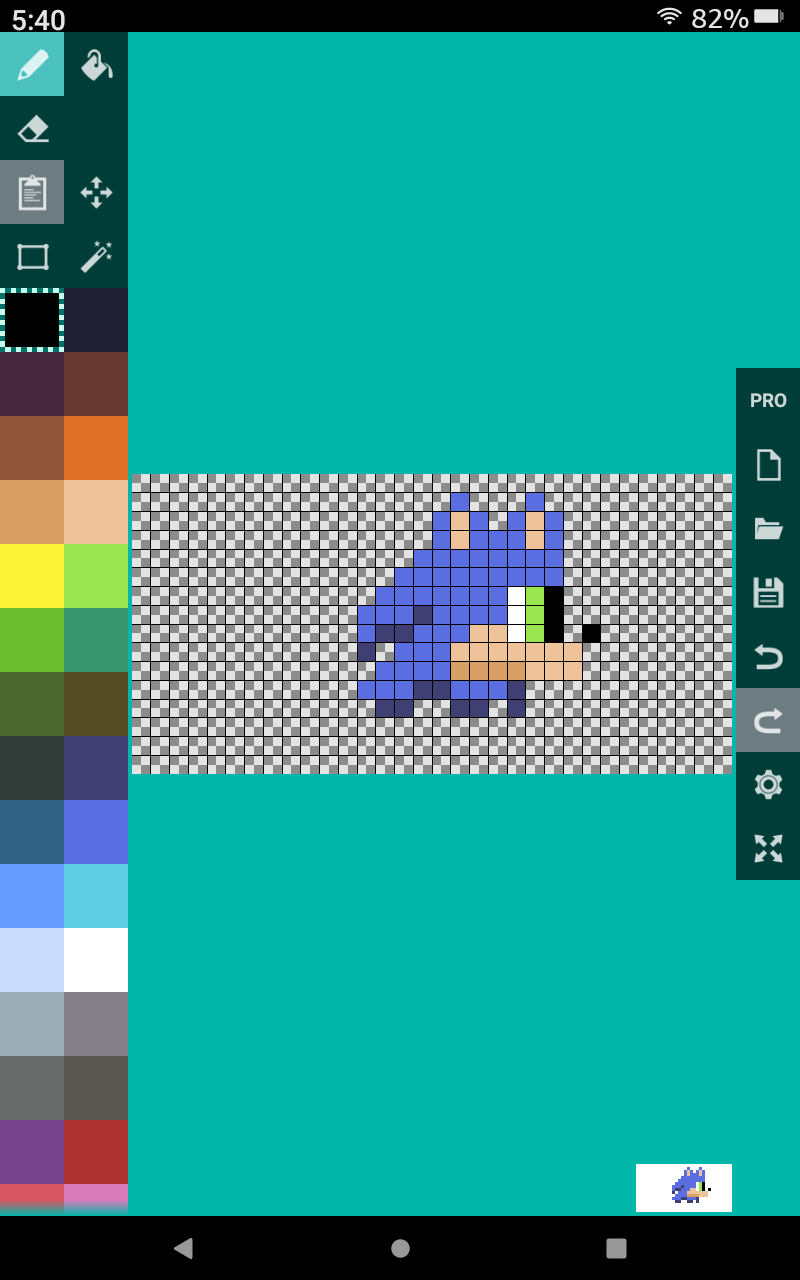Pick the medium green swatch
This screenshot has height=1280, width=800.
tap(32, 640)
